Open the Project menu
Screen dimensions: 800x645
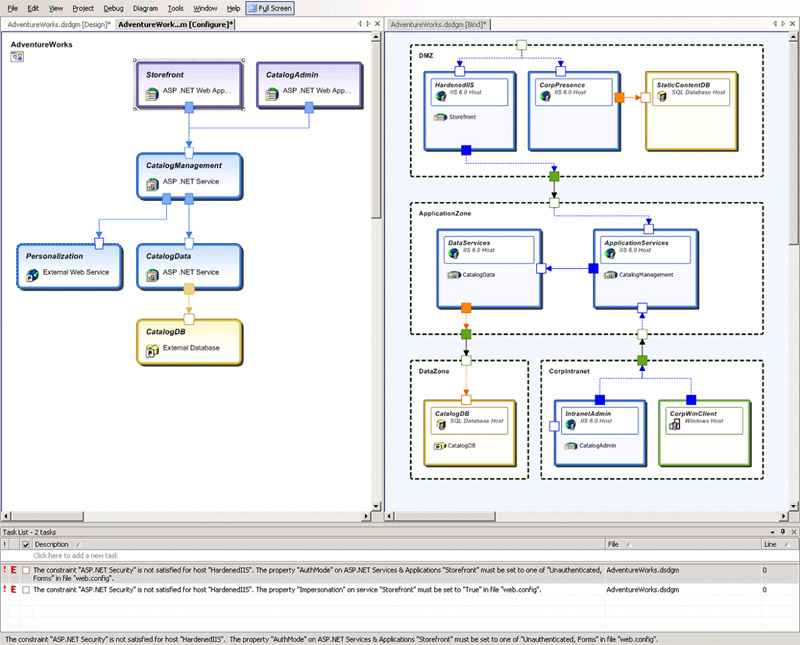pyautogui.click(x=83, y=8)
